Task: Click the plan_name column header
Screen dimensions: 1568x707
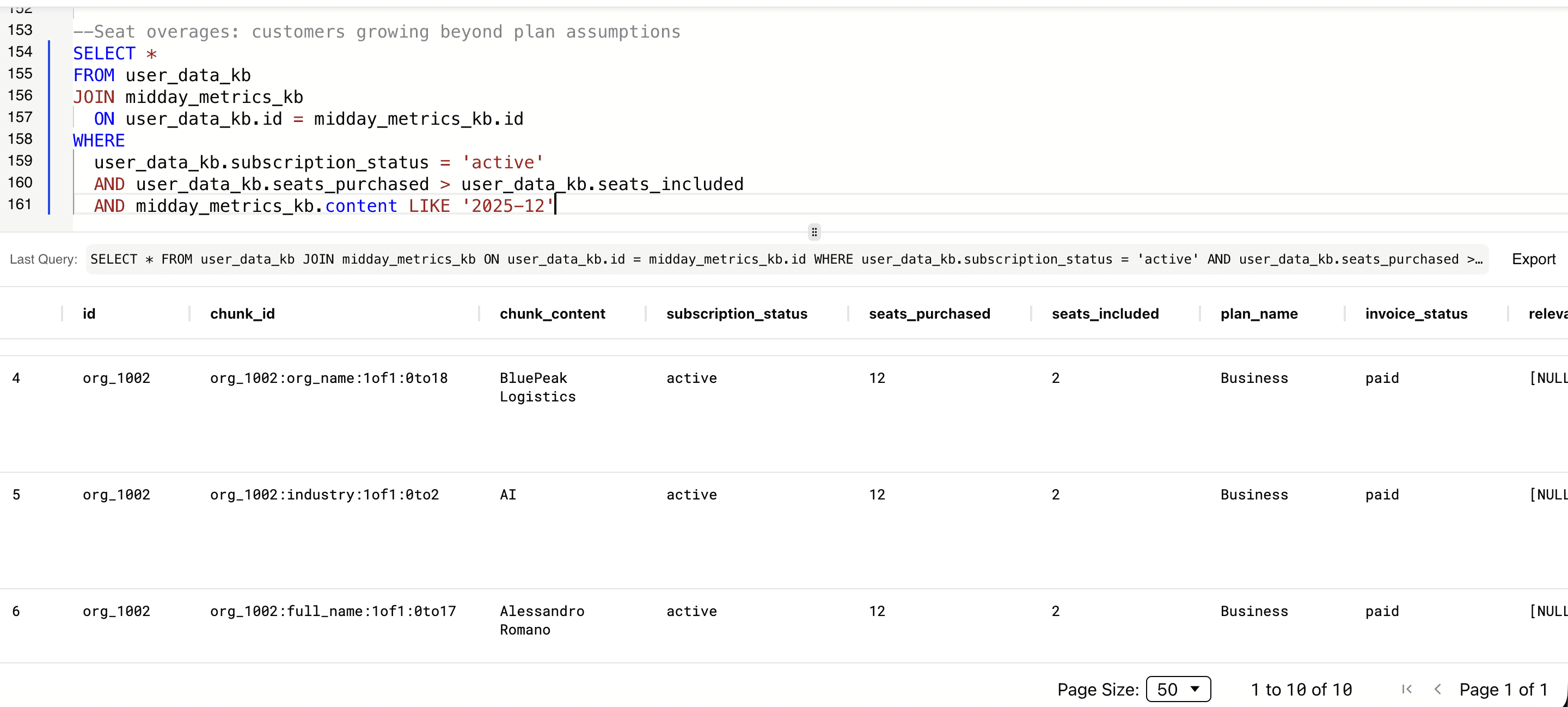Action: pos(1258,314)
